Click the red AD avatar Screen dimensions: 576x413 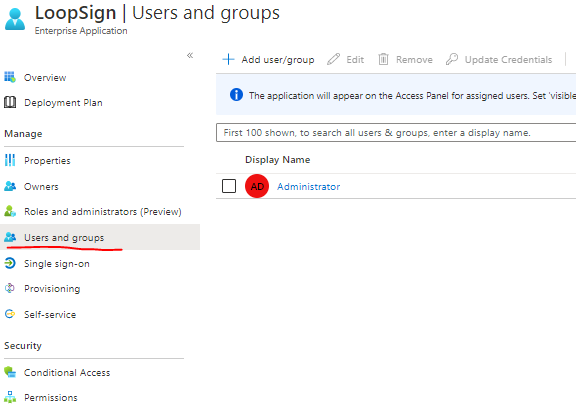[257, 186]
